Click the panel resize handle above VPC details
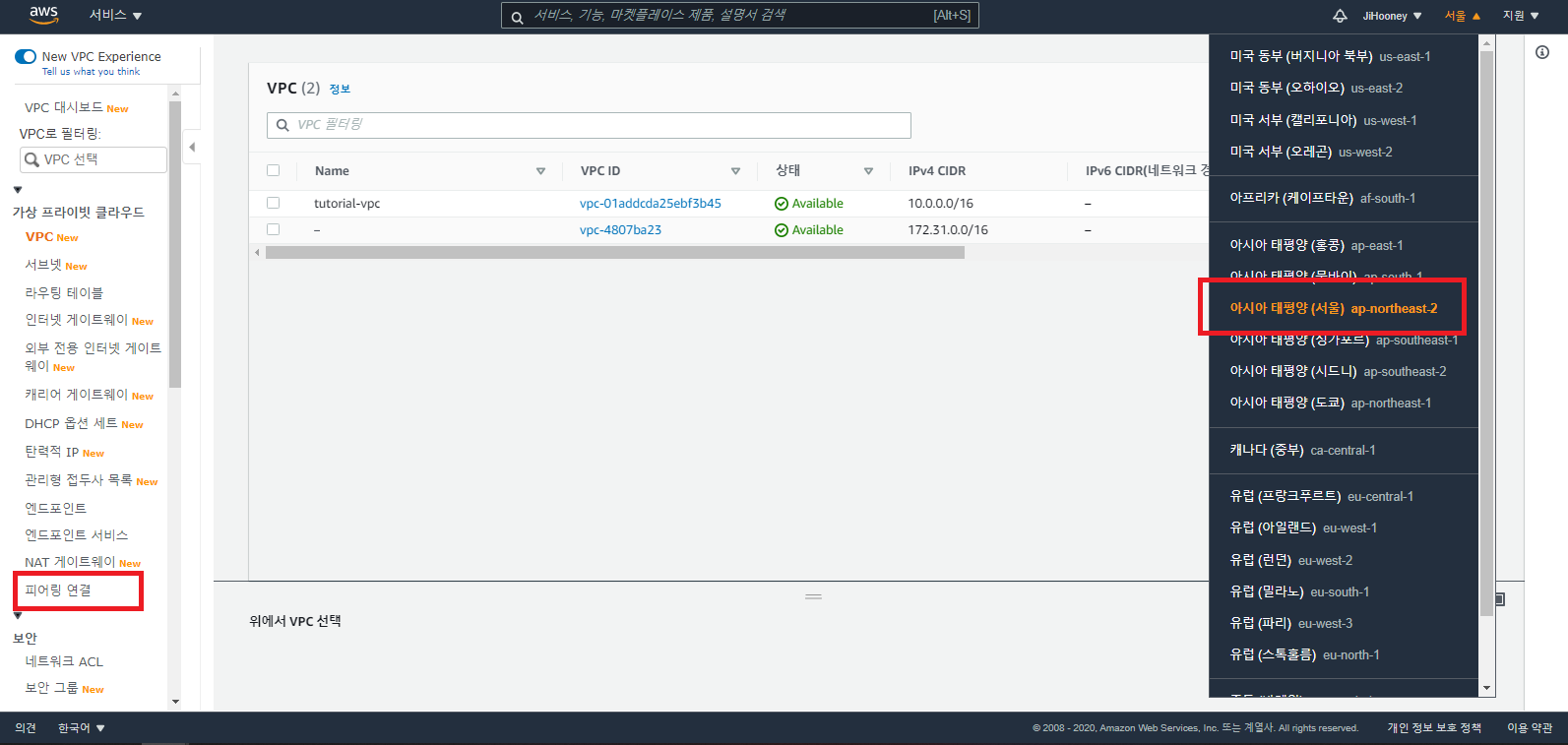 coord(813,596)
